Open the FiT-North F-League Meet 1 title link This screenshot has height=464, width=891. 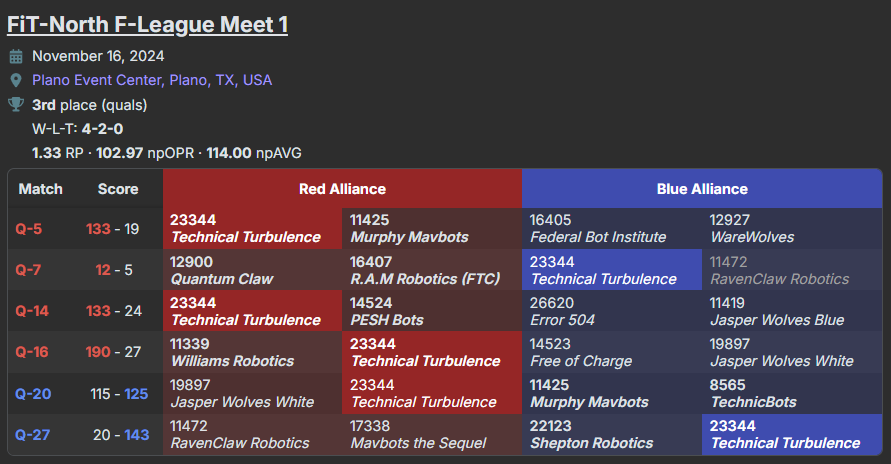pos(147,23)
